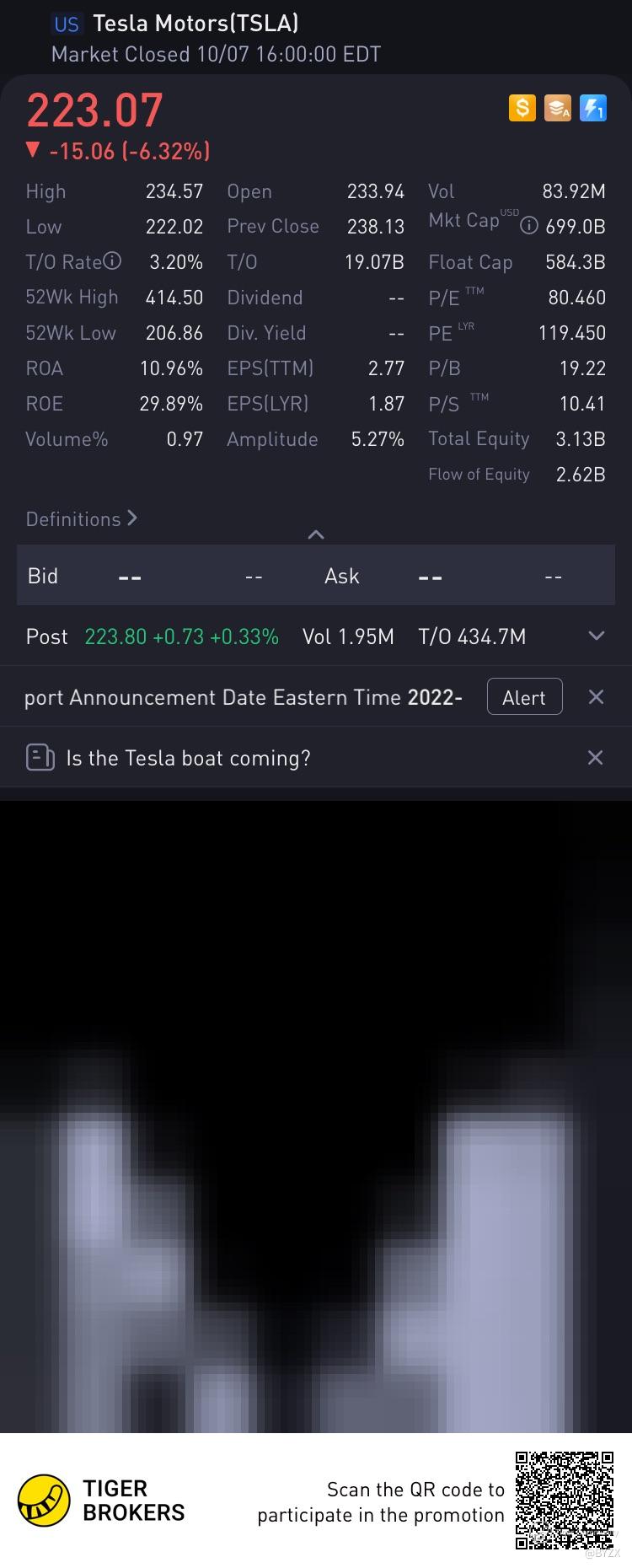Screen dimensions: 632x1568
Task: Tap the orange stacked layers badge icon
Action: pyautogui.click(x=558, y=108)
